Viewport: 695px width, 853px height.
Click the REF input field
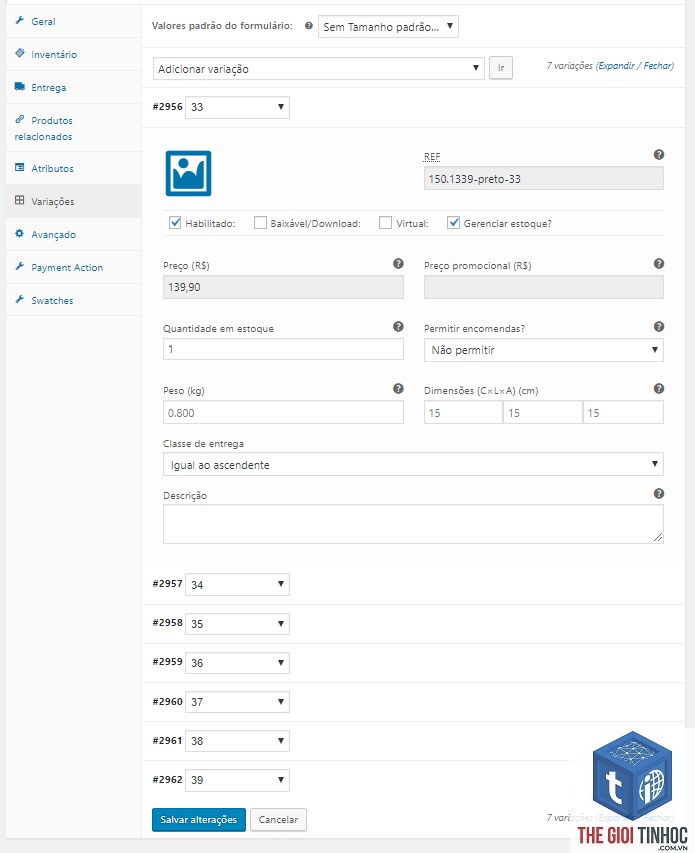(544, 178)
